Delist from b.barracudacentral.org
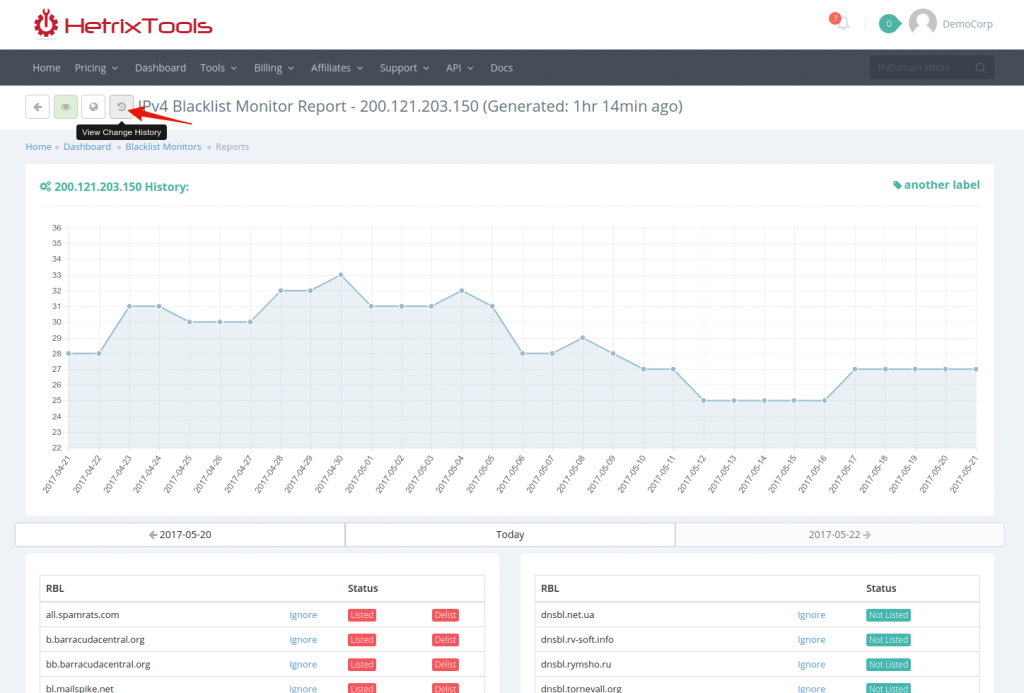 tap(445, 639)
